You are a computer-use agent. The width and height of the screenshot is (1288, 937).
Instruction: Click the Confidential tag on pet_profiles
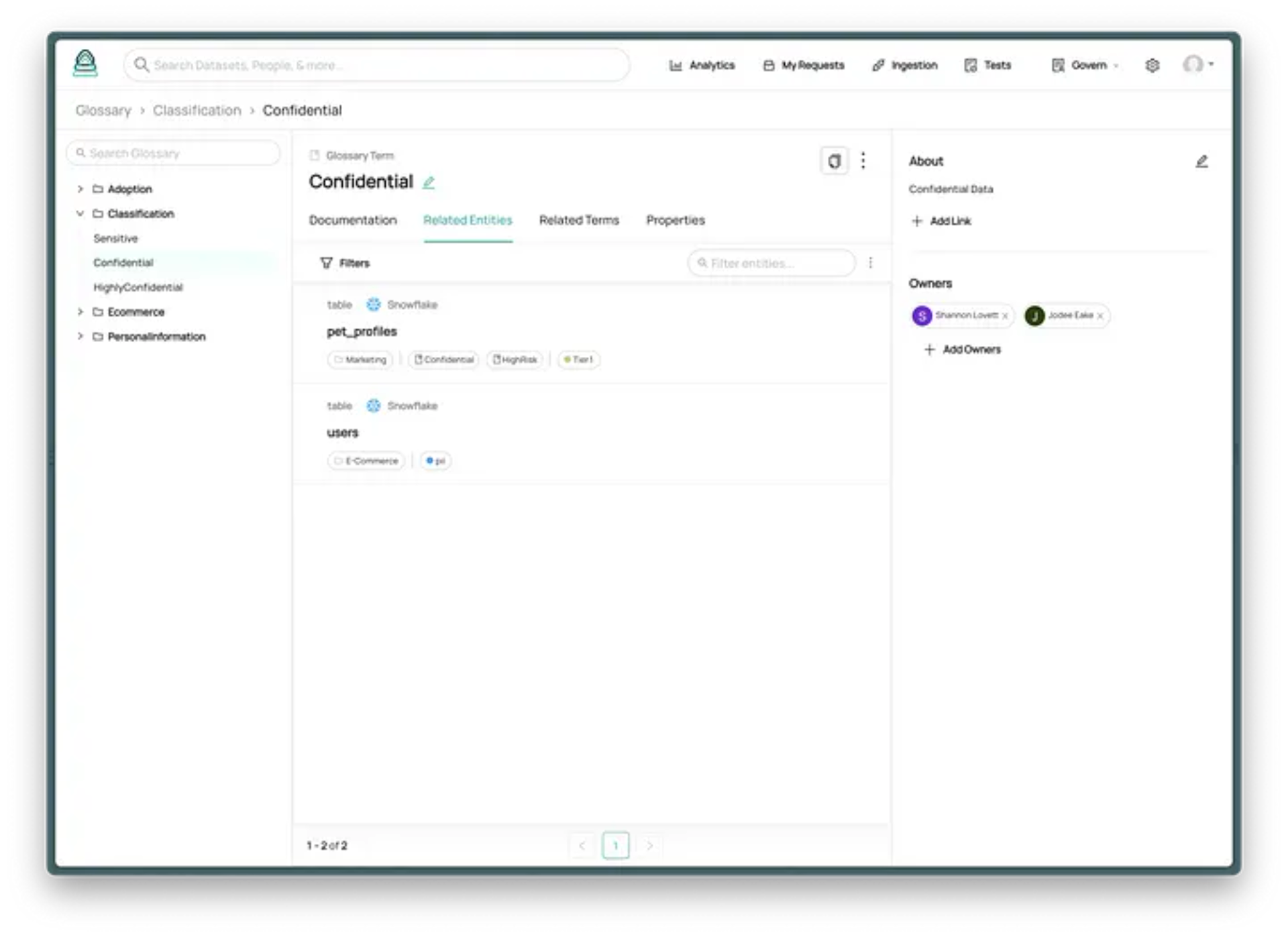443,360
